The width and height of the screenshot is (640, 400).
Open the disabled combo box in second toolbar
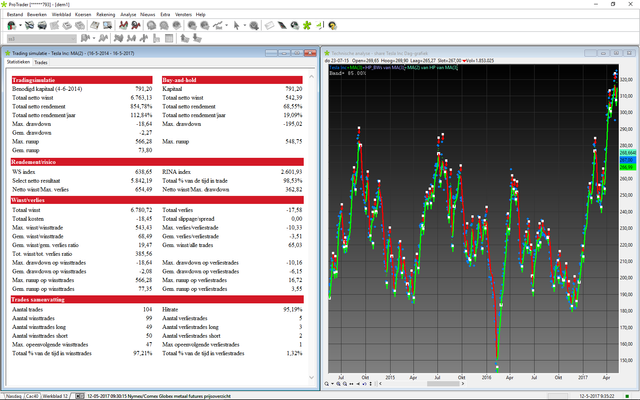[x=42, y=39]
